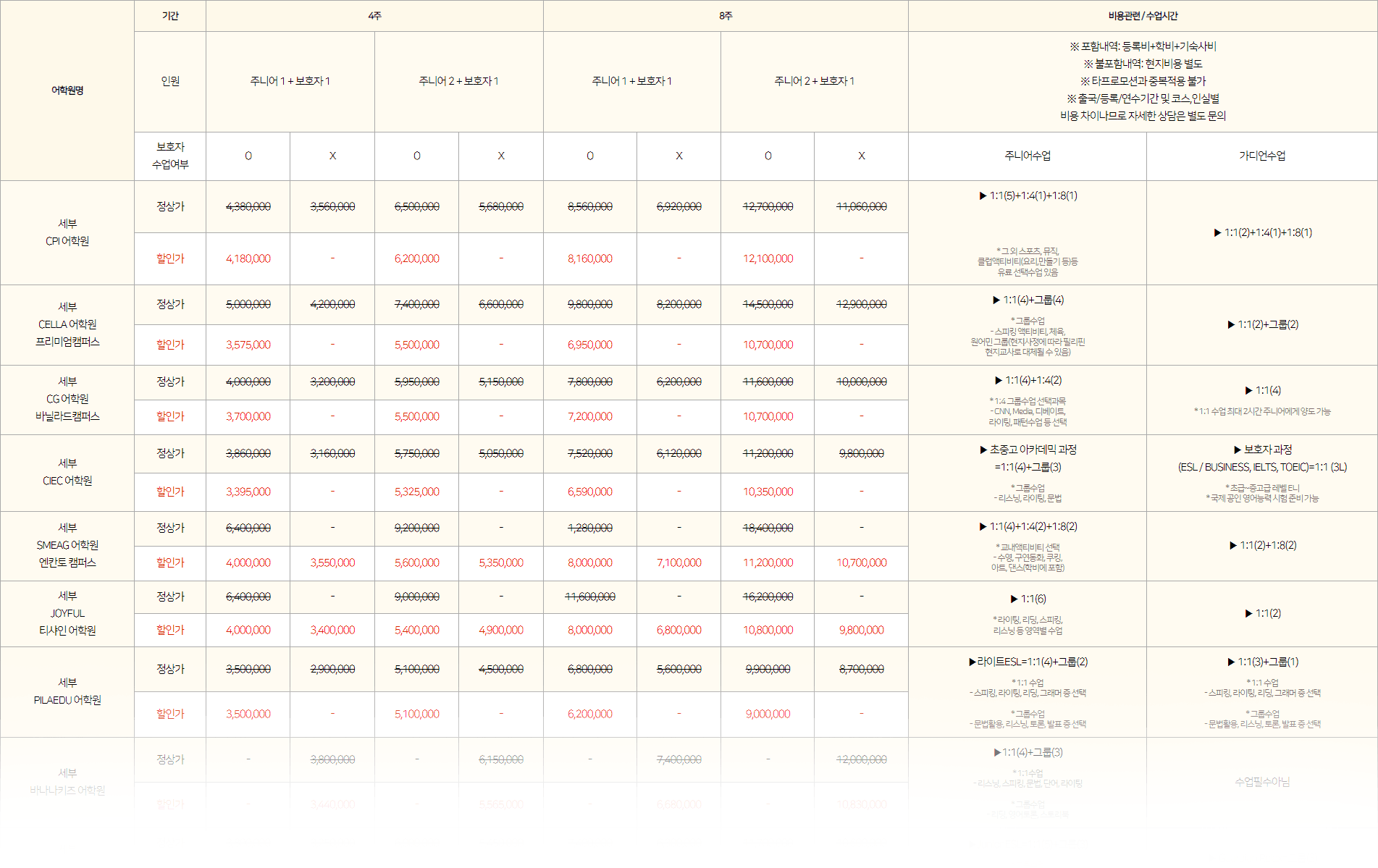
Task: Click the CELLA regular price 14,500,000
Action: [x=768, y=304]
